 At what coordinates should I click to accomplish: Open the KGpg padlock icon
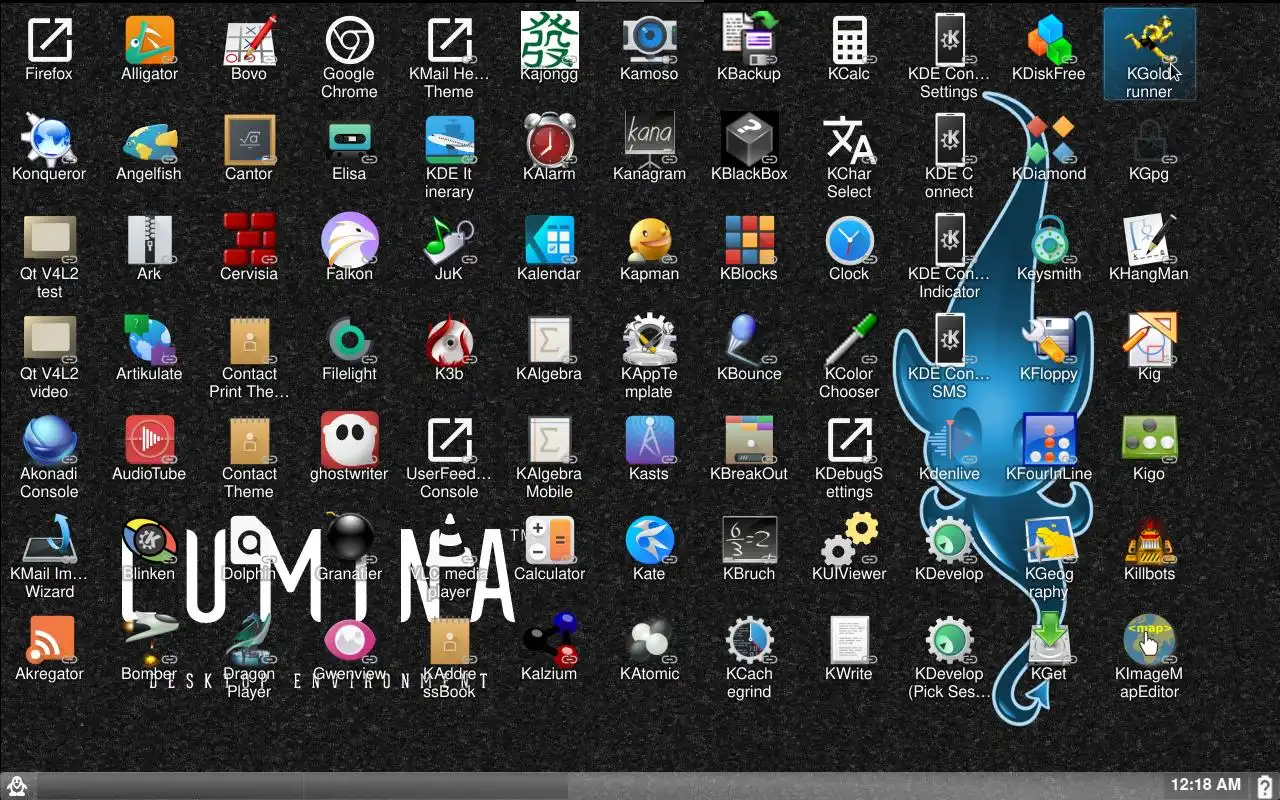(x=1149, y=140)
